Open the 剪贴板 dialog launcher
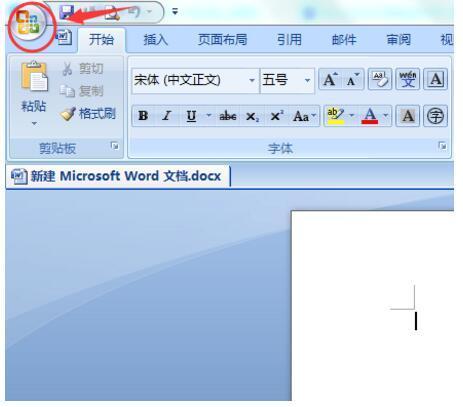The image size is (463, 407). coord(115,146)
